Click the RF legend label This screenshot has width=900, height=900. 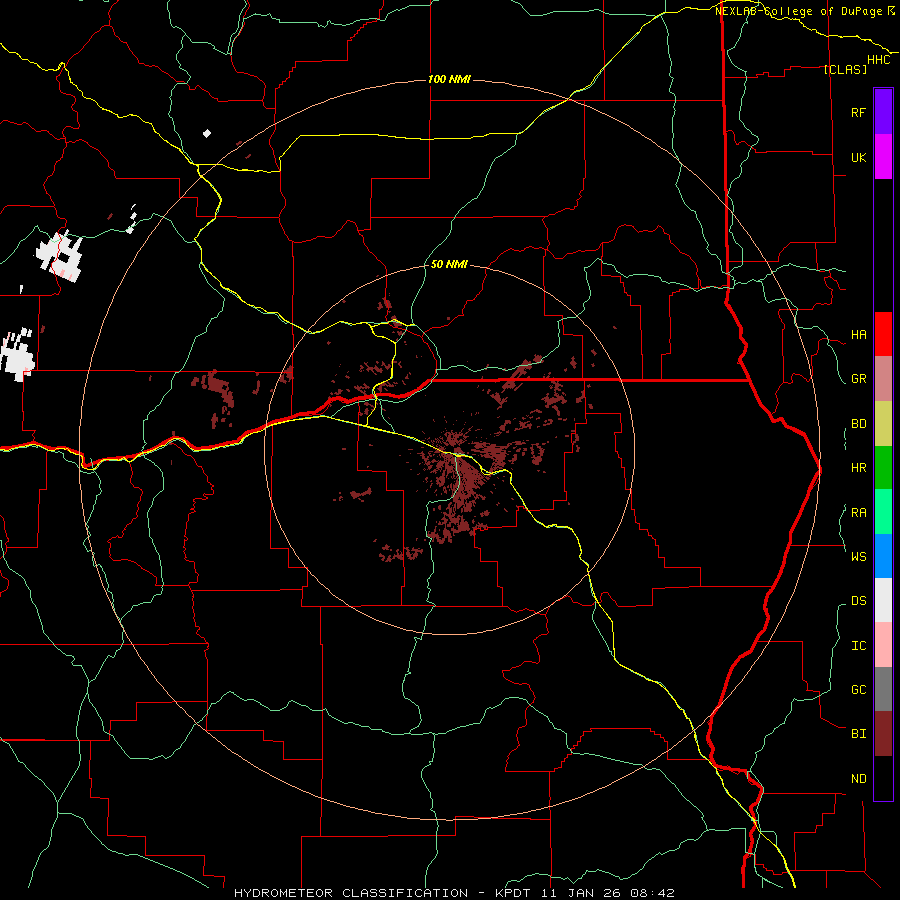pos(858,113)
